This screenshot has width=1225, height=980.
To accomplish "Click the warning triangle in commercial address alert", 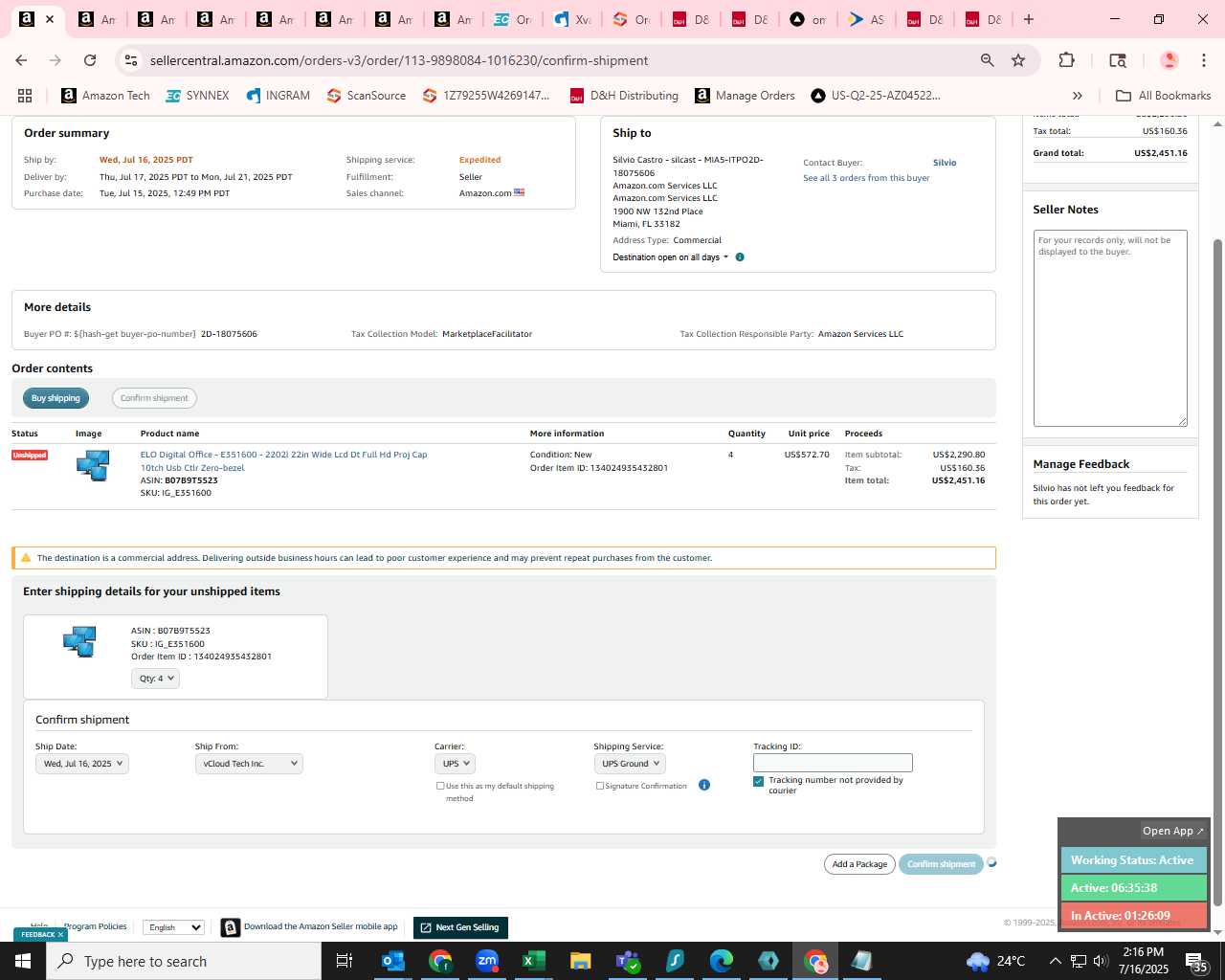I will click(x=26, y=558).
